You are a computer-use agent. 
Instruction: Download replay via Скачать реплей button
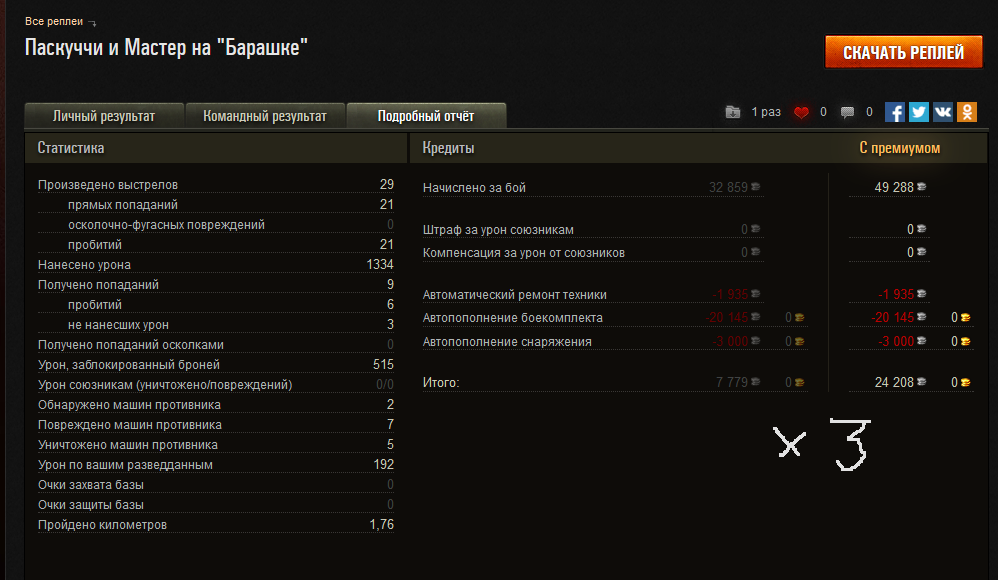coord(903,52)
